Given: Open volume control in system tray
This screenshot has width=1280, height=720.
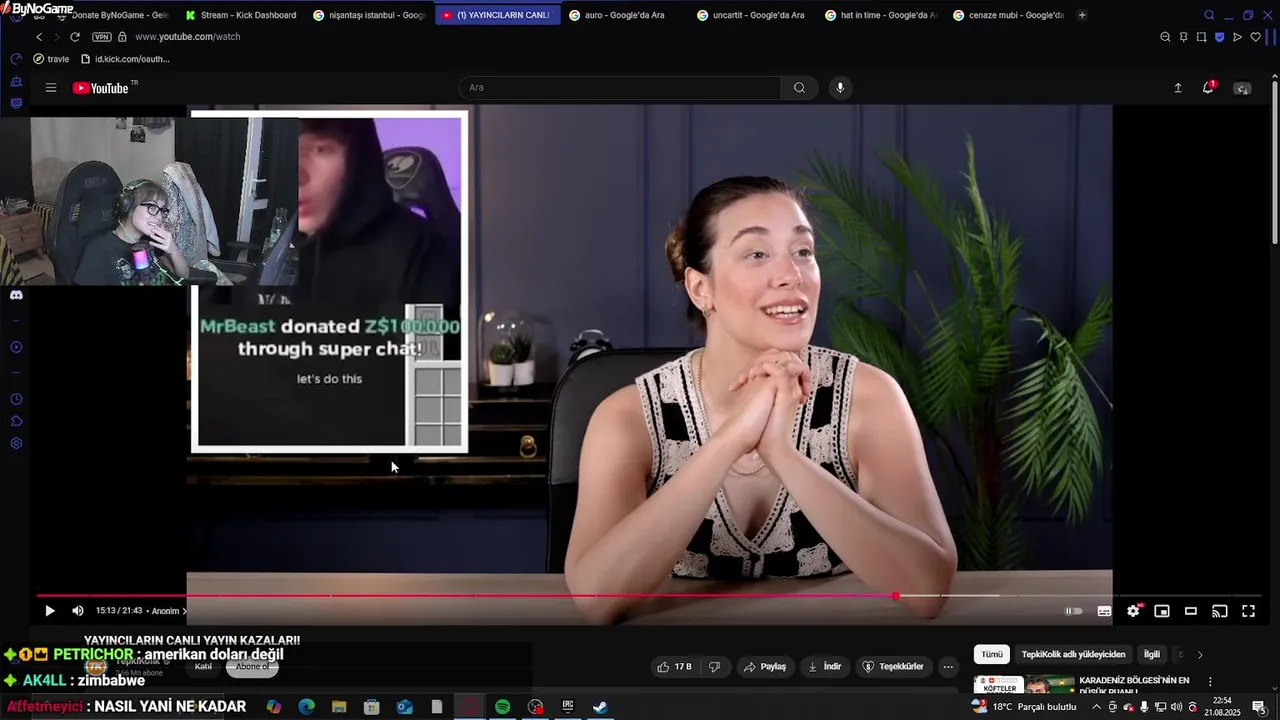Looking at the screenshot, I should point(1178,707).
